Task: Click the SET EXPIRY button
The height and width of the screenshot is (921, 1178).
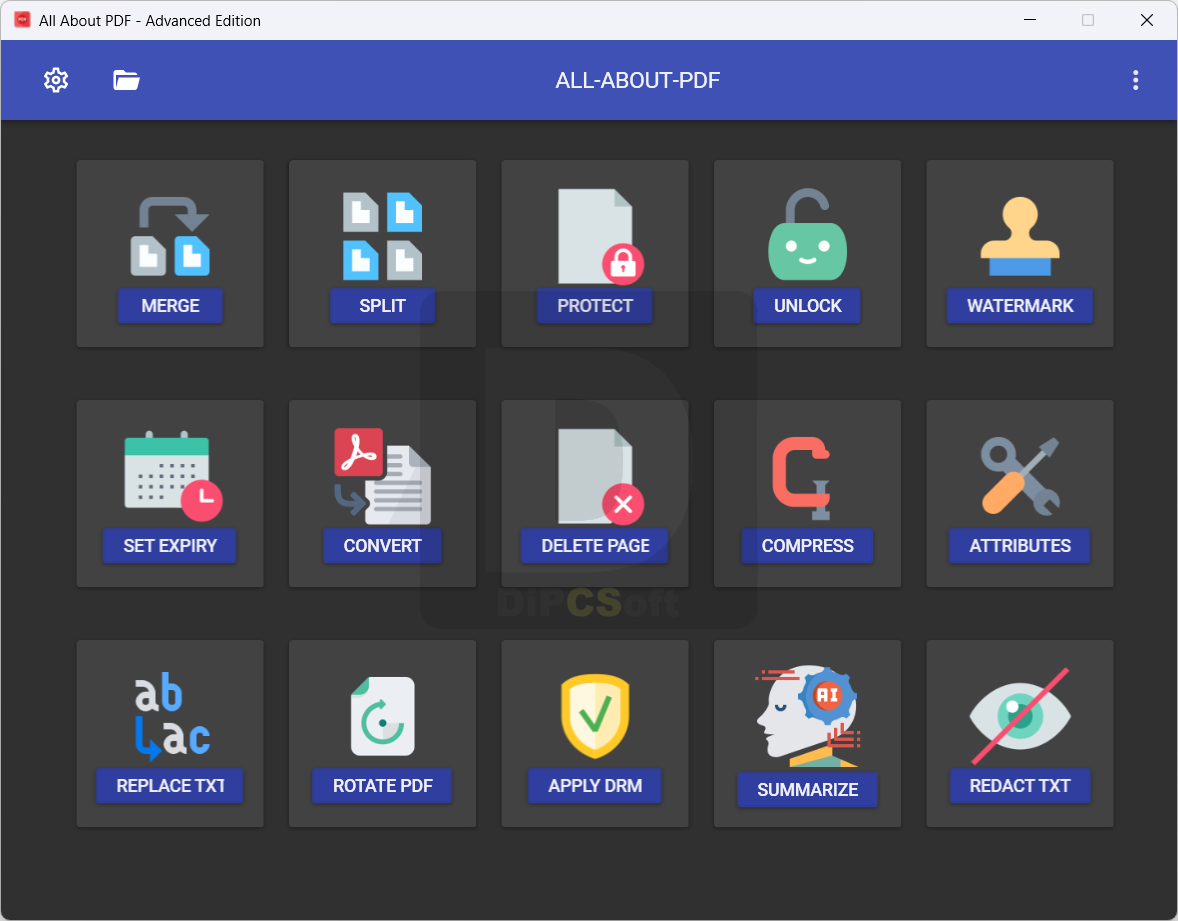Action: [x=170, y=546]
